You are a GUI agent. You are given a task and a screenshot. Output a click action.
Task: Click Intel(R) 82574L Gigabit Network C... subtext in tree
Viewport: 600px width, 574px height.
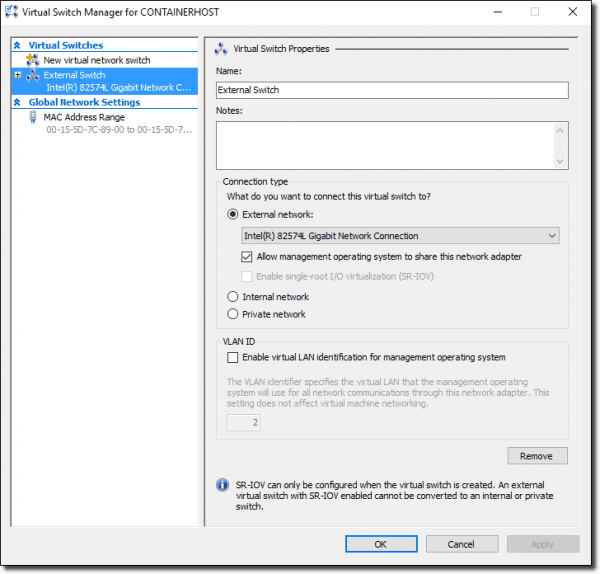click(x=119, y=88)
